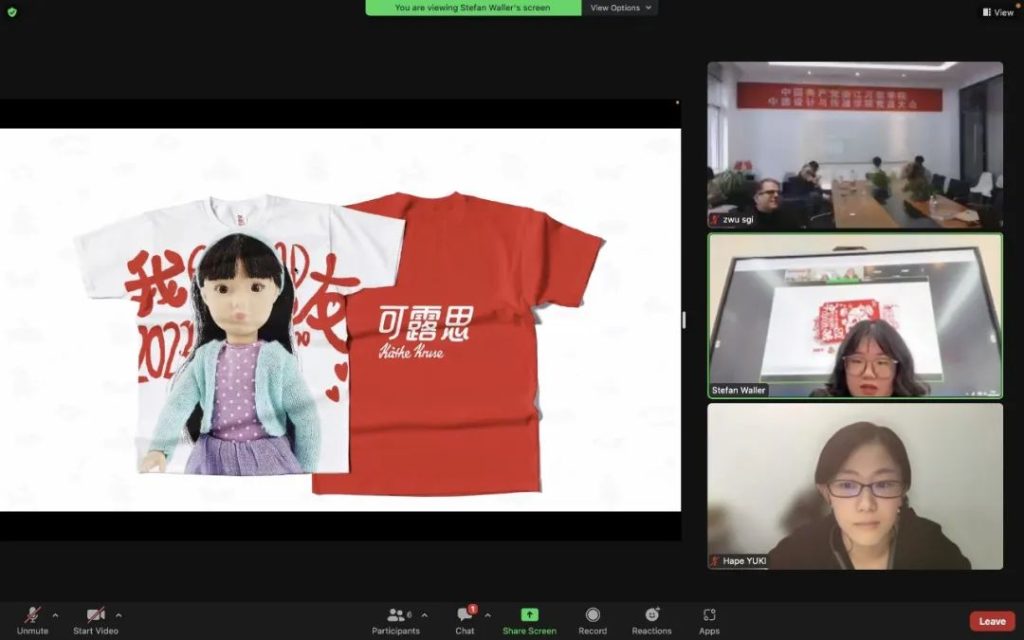Select the zwu sgi video thumbnail
The height and width of the screenshot is (640, 1024).
855,145
